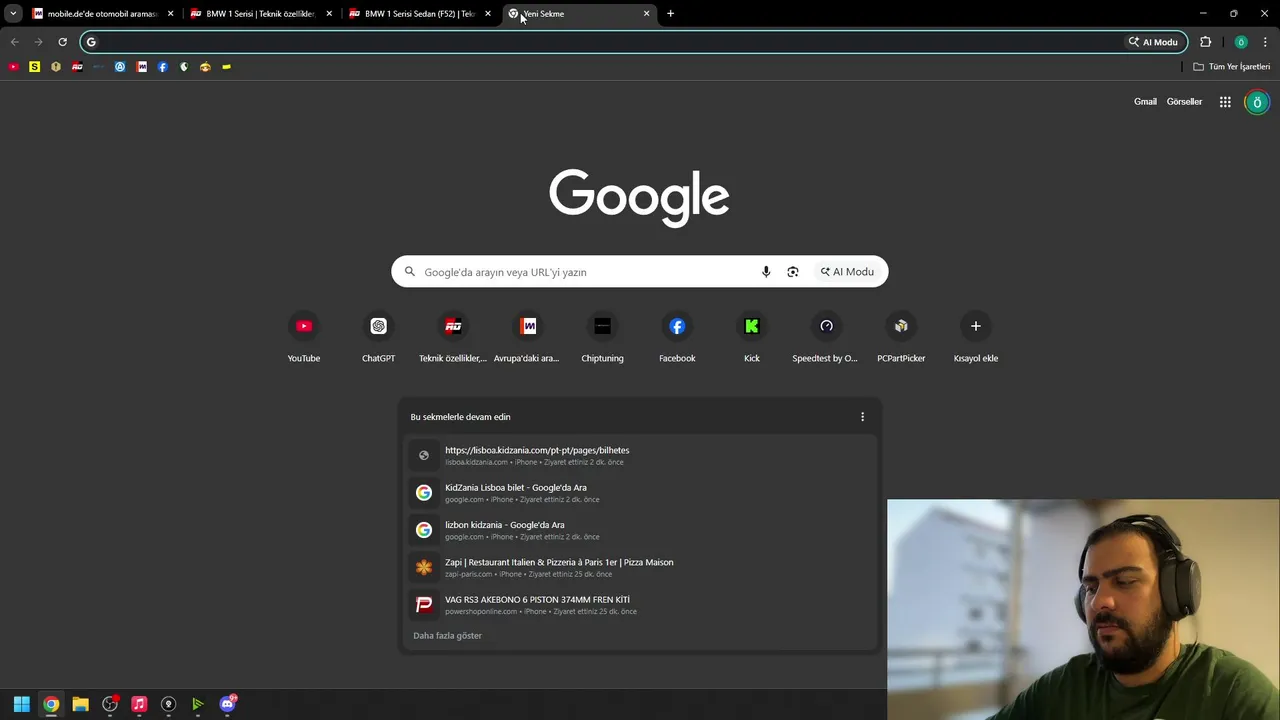Viewport: 1280px width, 720px height.
Task: Open the Facebook shortcut tile
Action: tap(677, 339)
